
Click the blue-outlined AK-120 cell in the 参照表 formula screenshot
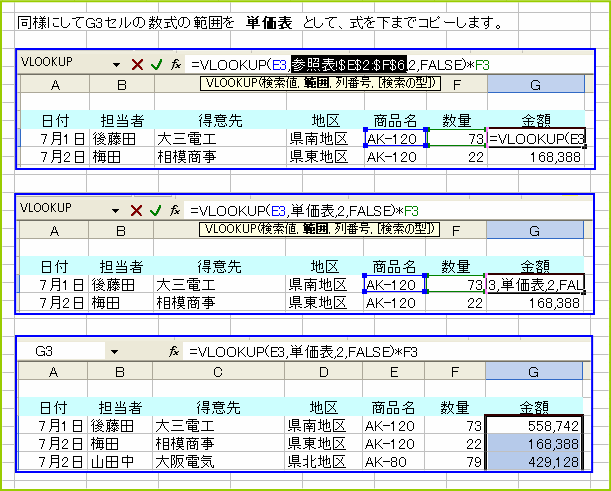pos(396,138)
